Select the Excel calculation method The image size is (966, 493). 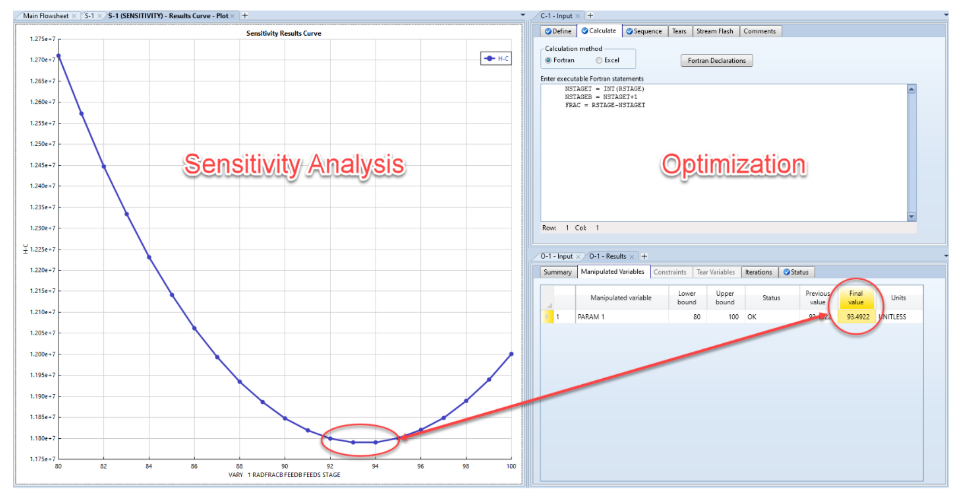point(599,60)
